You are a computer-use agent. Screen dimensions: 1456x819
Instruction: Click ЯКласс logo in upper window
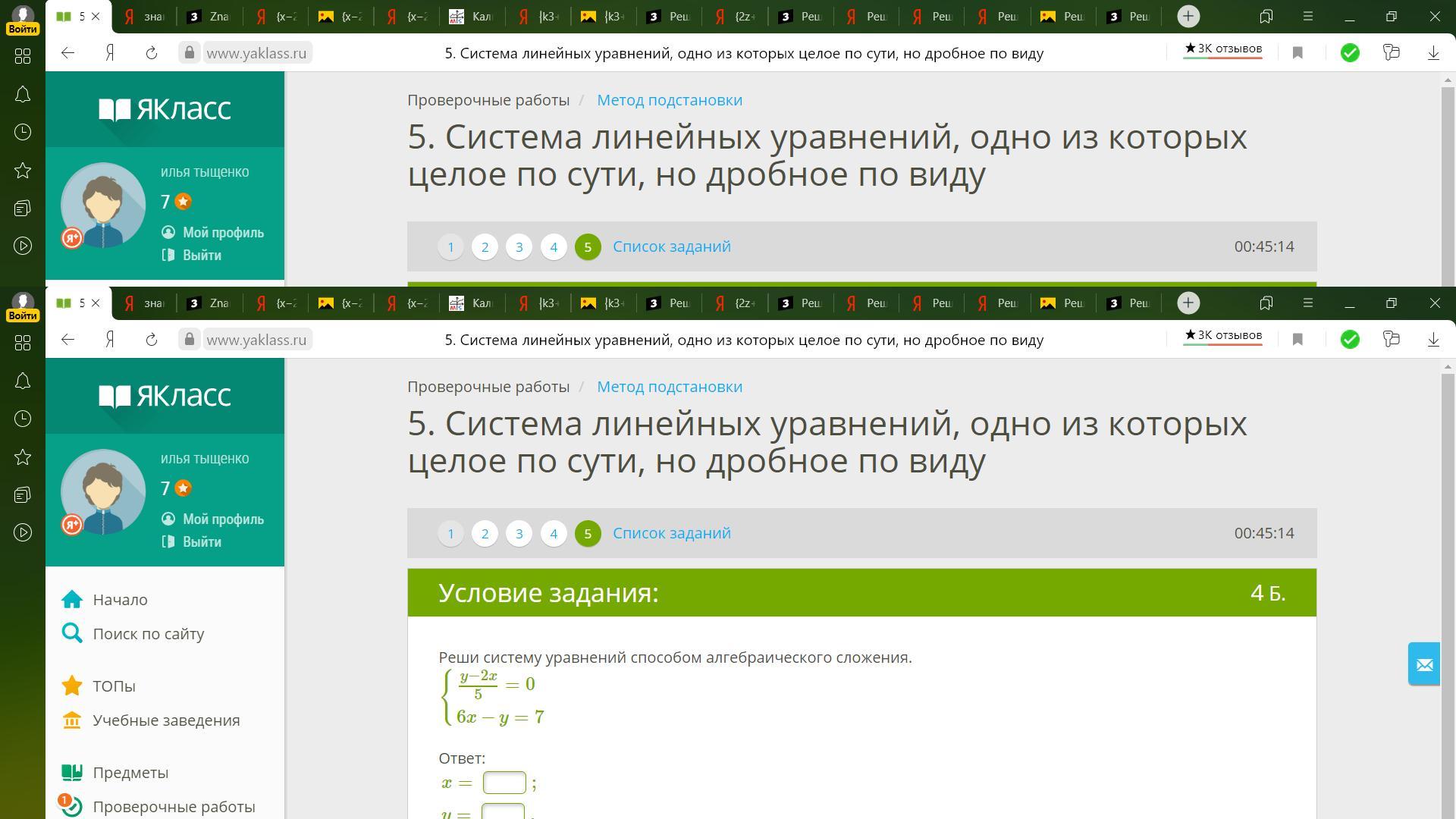165,109
